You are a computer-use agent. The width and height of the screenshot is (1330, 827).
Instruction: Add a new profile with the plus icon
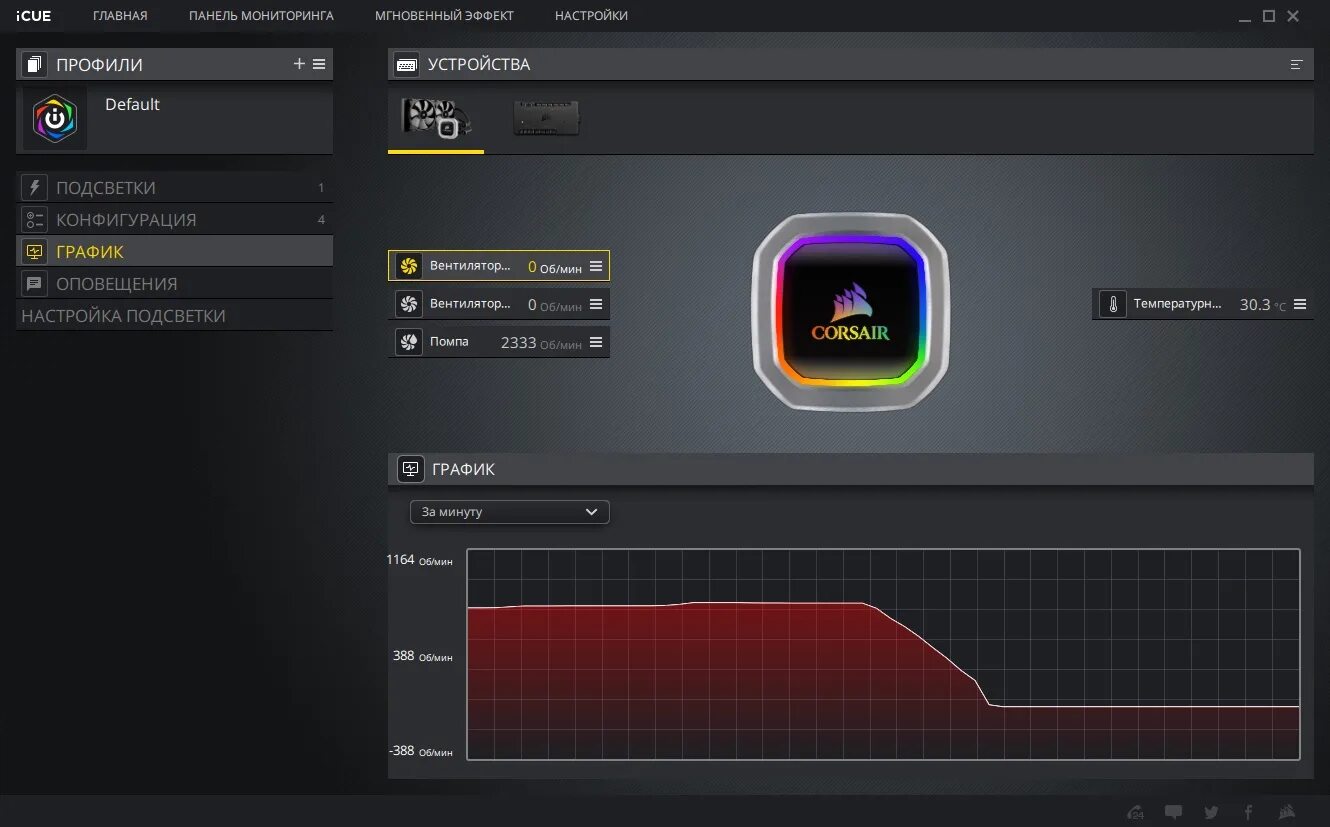coord(299,64)
